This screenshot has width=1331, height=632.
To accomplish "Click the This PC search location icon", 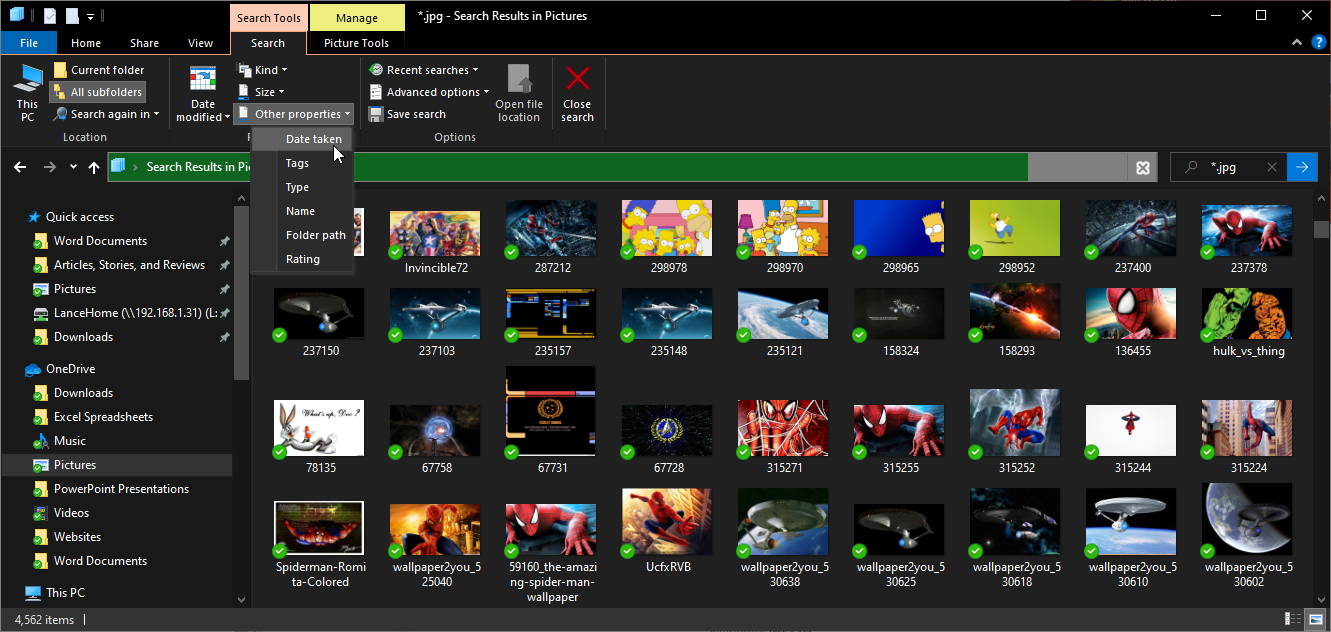I will point(27,93).
